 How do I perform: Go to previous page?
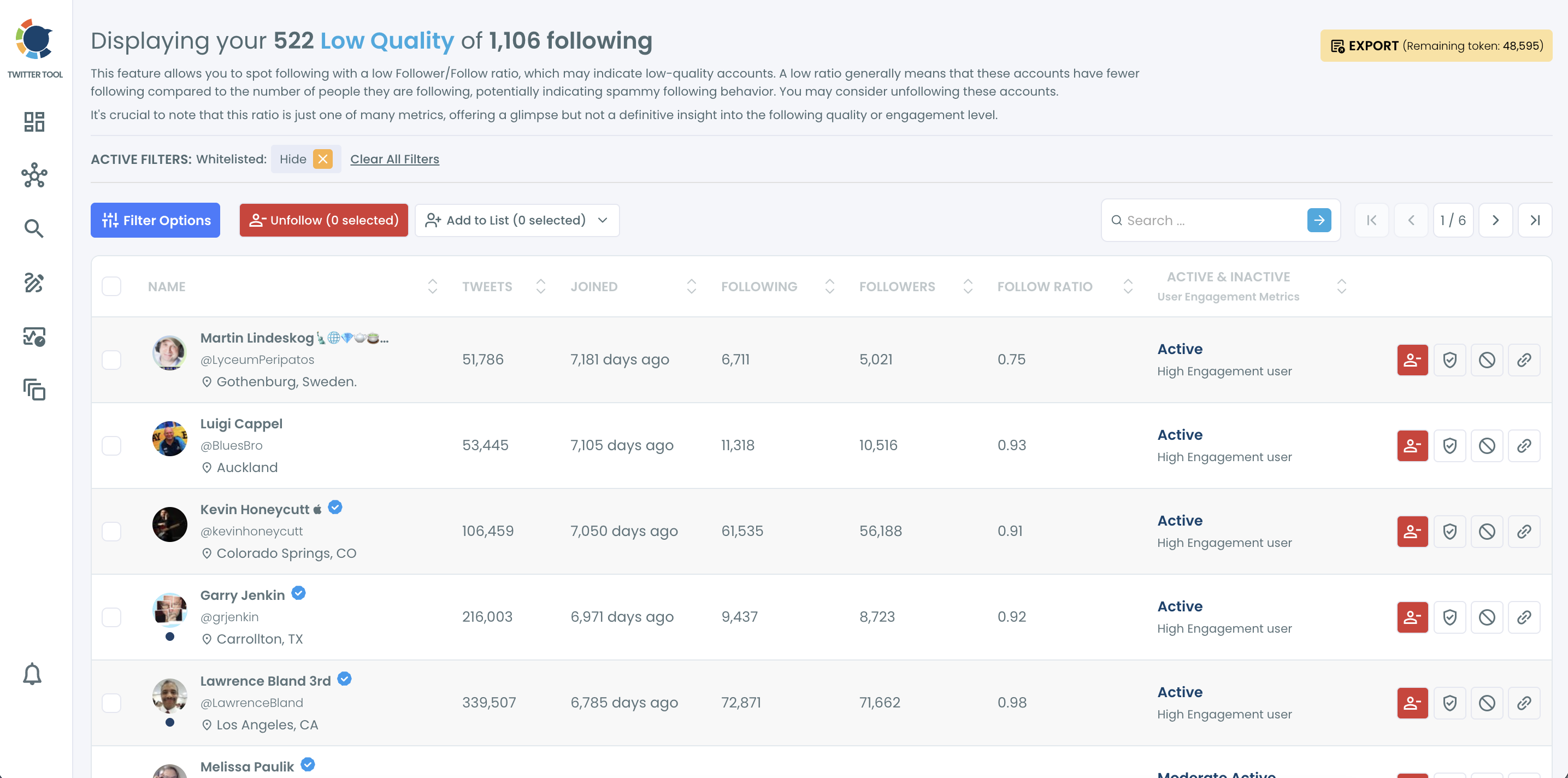(x=1411, y=220)
